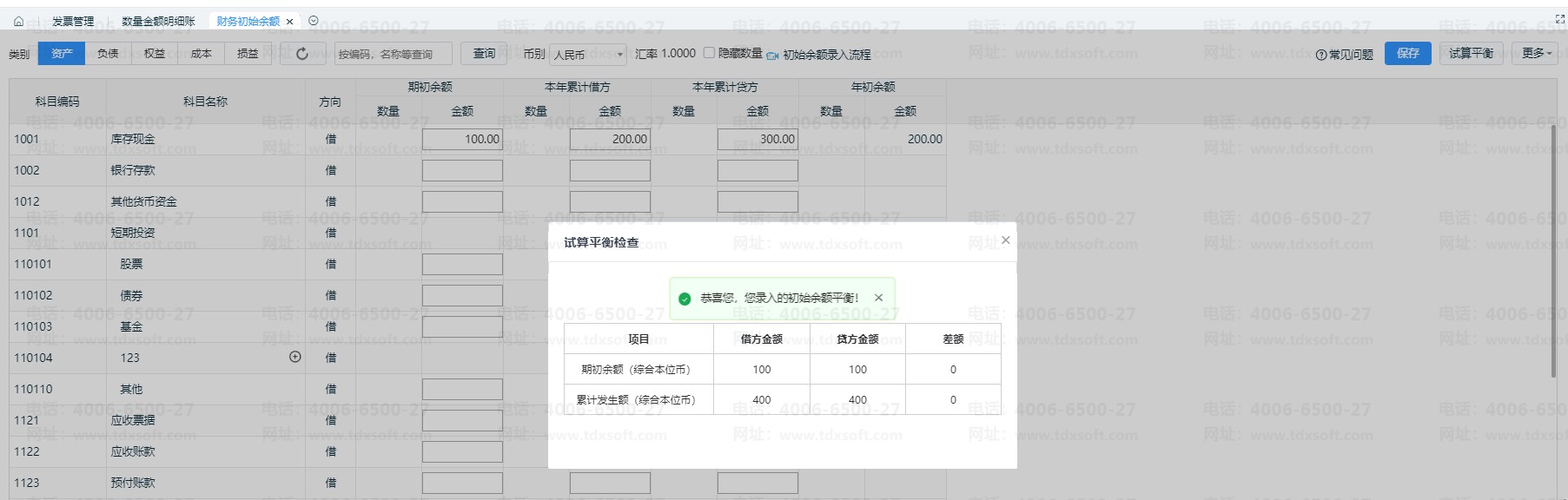1568x500 pixels.
Task: Switch to the 发票管理 tab
Action: pos(73,21)
